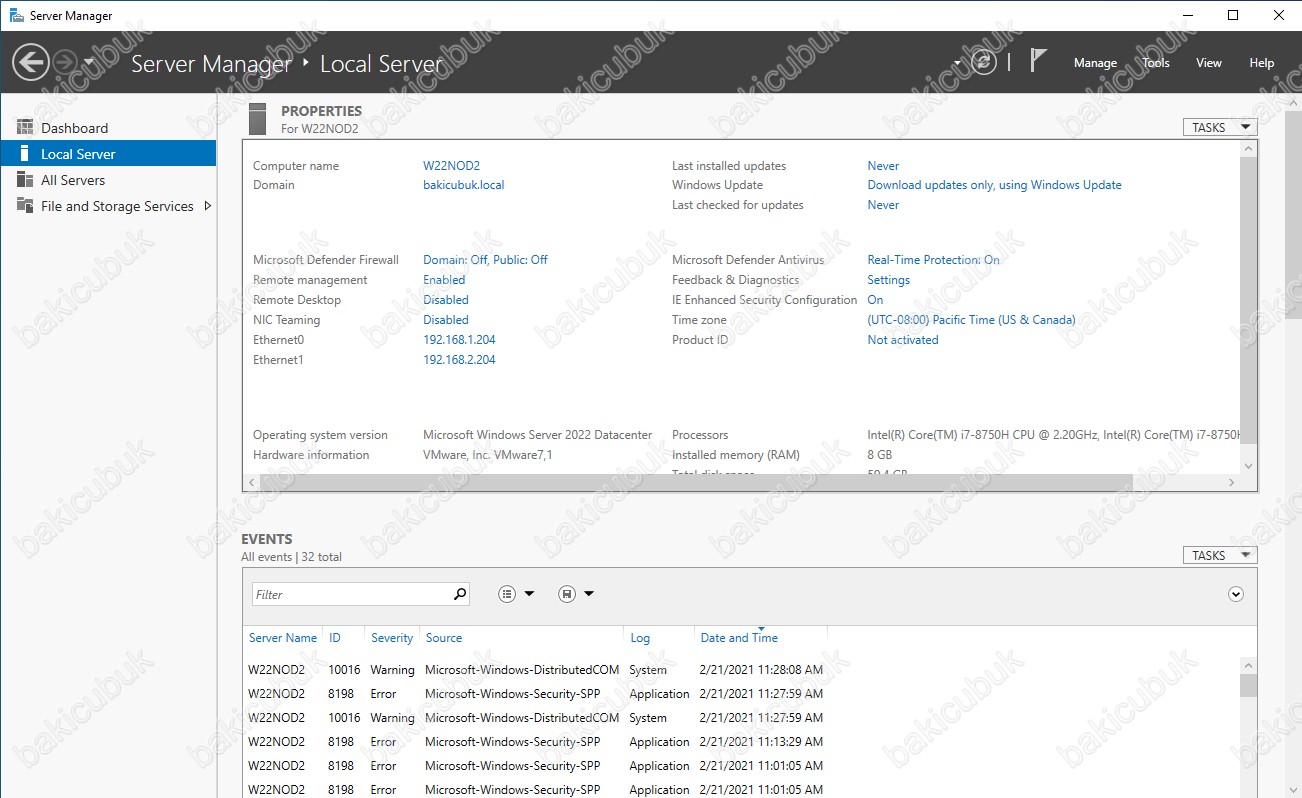Click the VMware, Inc. VMware7,1 hardware text
The height and width of the screenshot is (798, 1302).
487,455
